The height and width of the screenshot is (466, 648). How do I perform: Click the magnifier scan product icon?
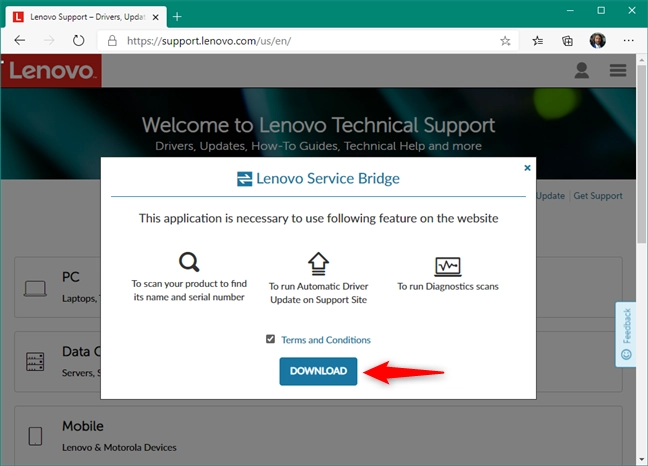(x=189, y=262)
